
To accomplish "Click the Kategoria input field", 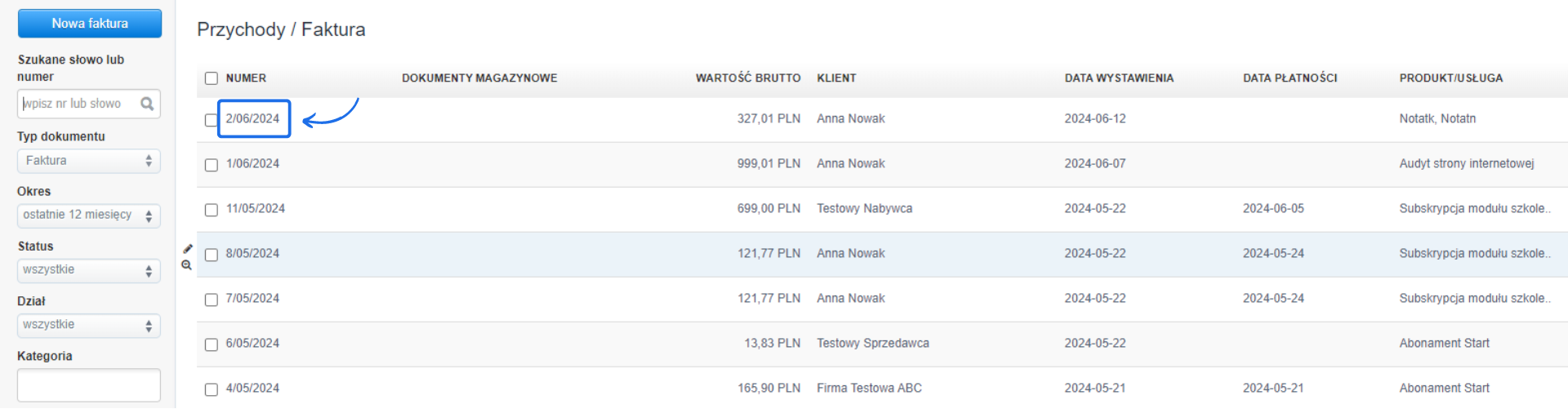I will [88, 385].
